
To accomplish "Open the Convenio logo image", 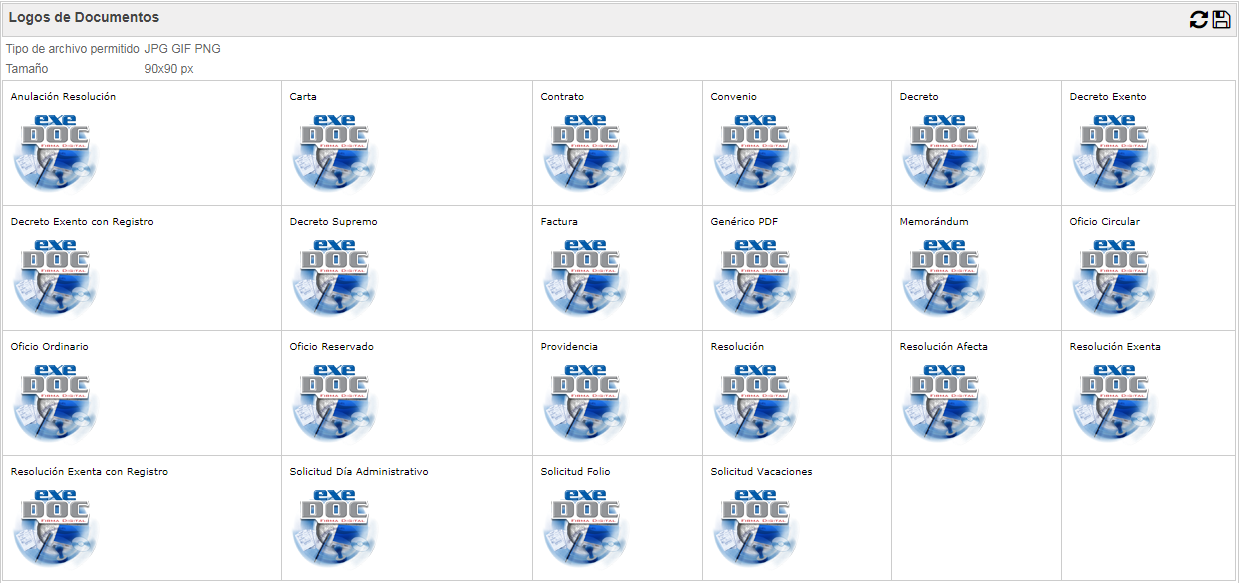I will coord(756,153).
